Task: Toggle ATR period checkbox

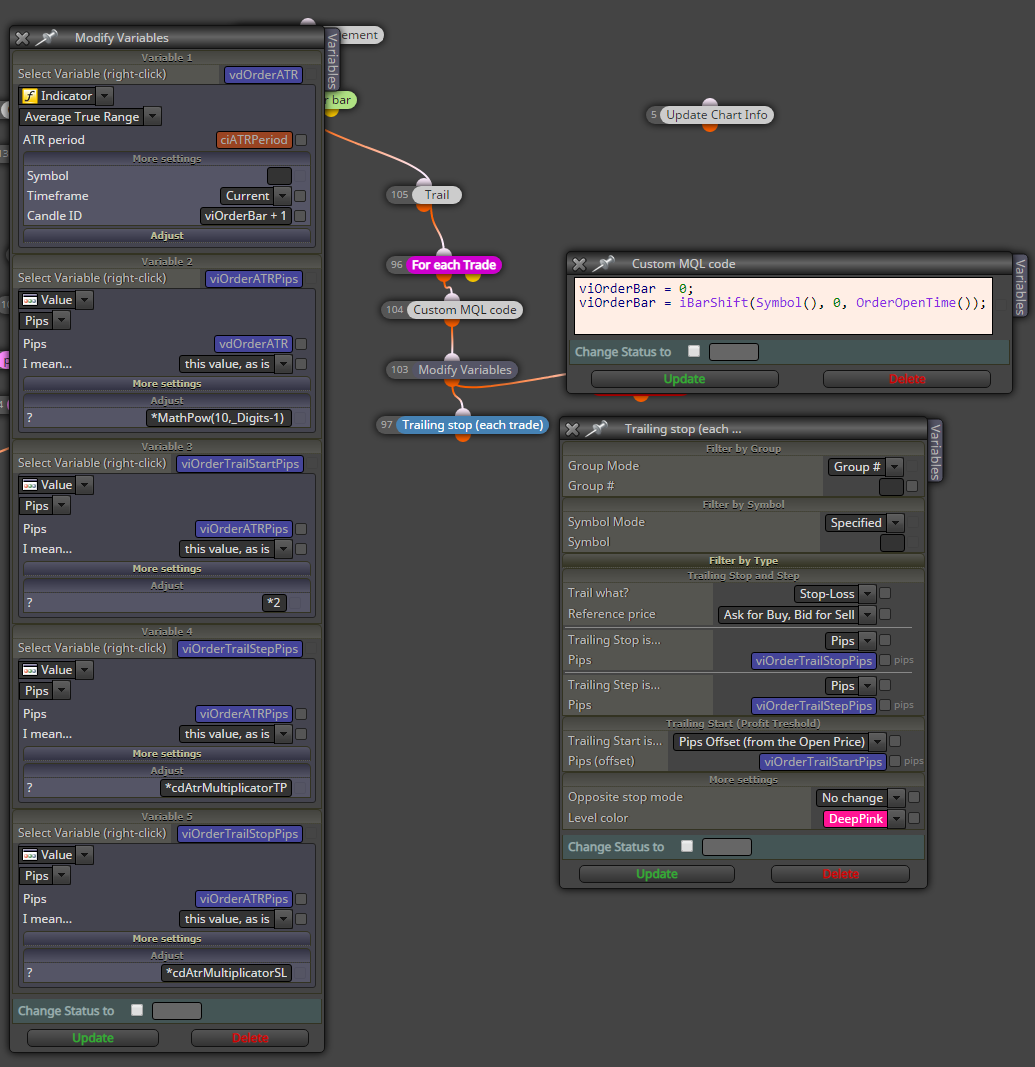Action: pos(301,139)
